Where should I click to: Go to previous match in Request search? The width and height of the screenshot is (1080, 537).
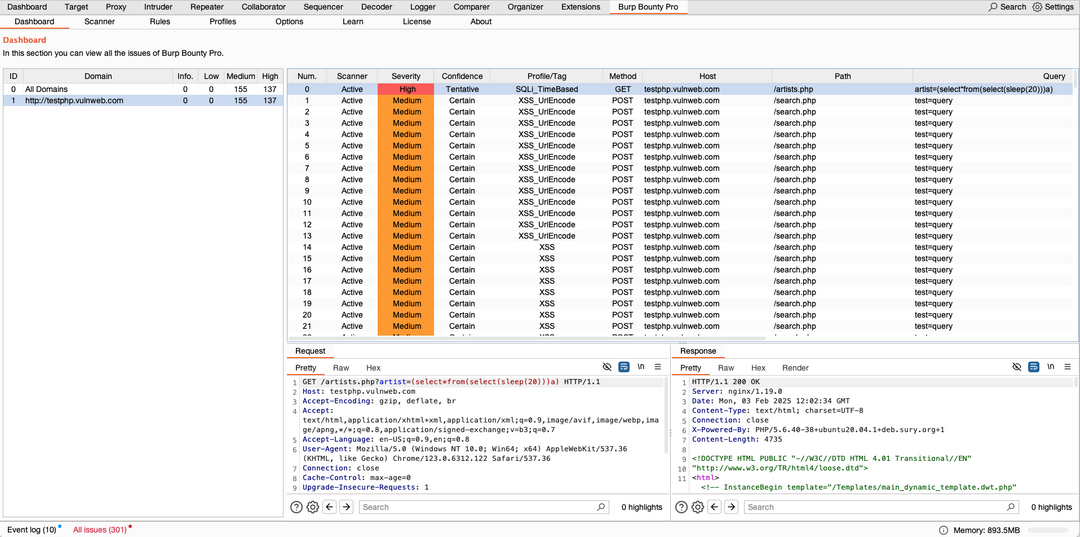pos(330,507)
